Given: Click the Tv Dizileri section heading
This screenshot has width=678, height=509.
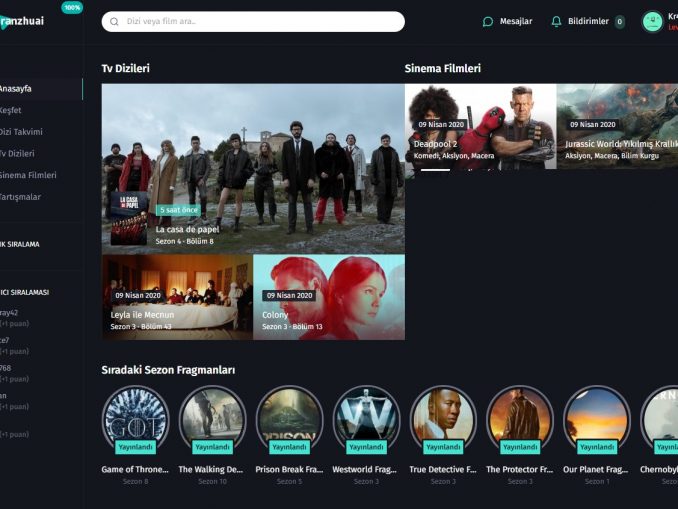Looking at the screenshot, I should 125,68.
